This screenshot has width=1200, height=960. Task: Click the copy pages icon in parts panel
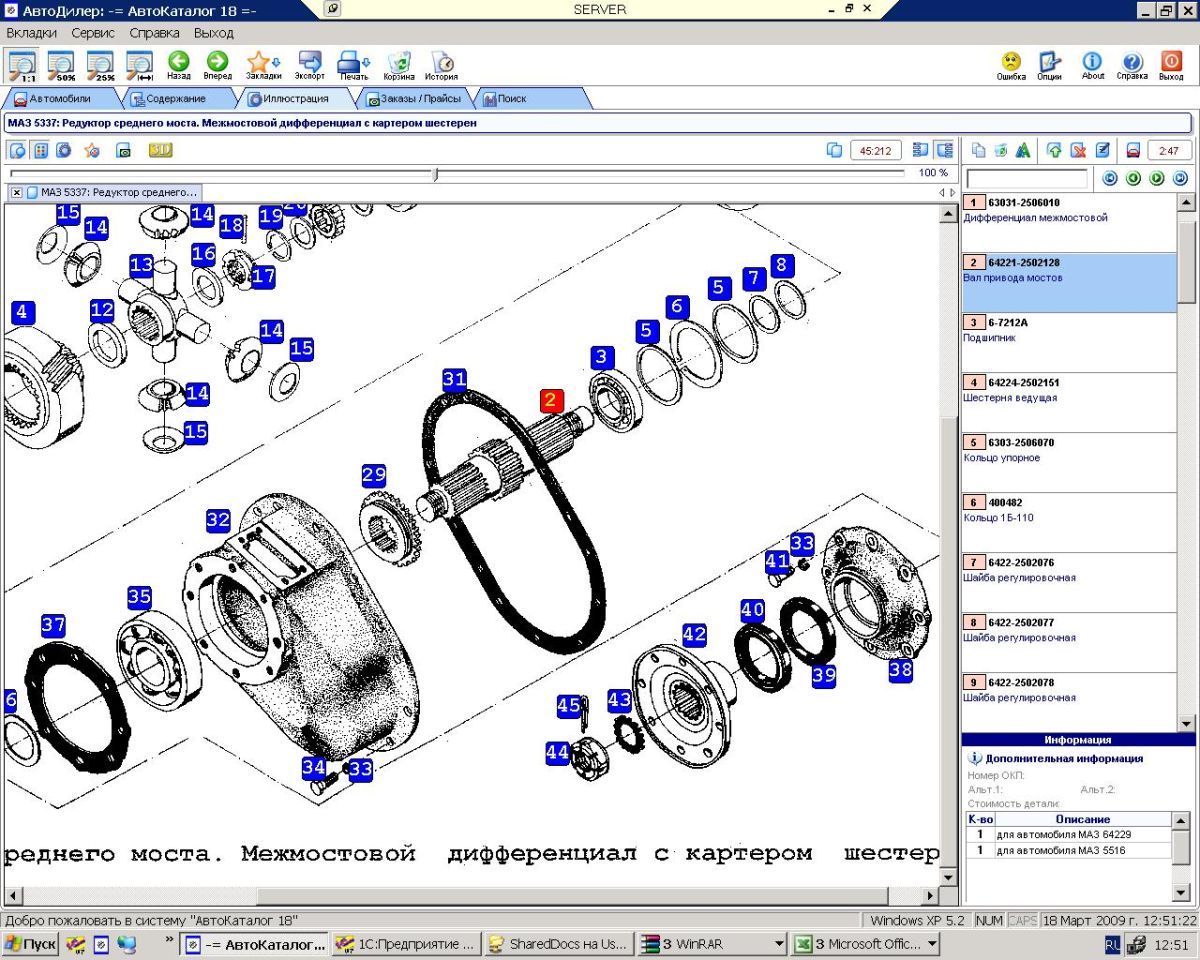979,150
